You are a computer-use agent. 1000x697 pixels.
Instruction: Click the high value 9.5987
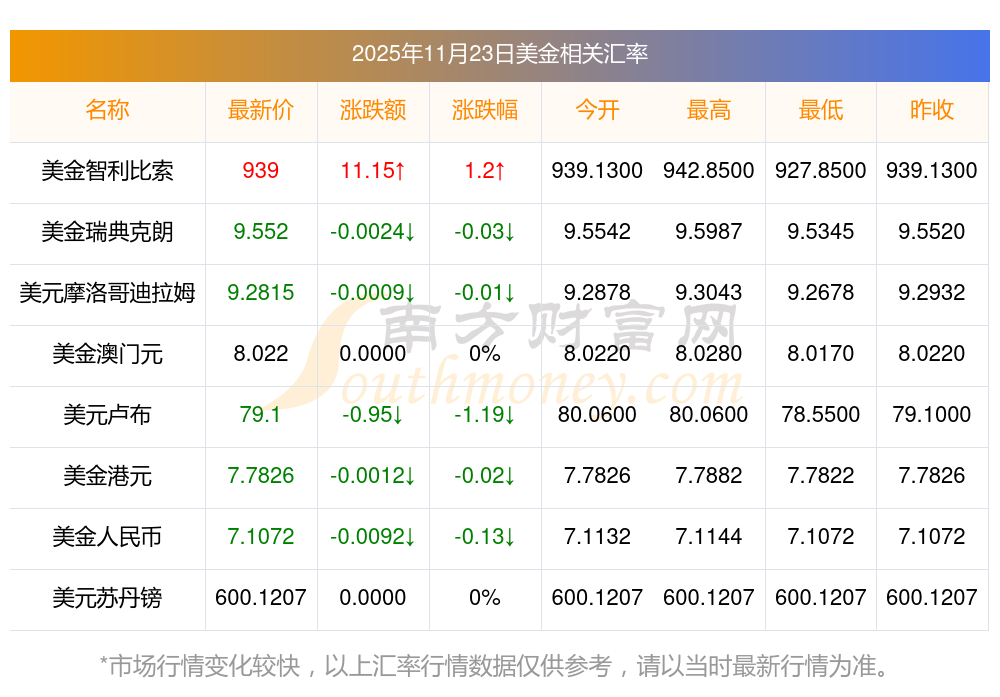[x=709, y=231]
